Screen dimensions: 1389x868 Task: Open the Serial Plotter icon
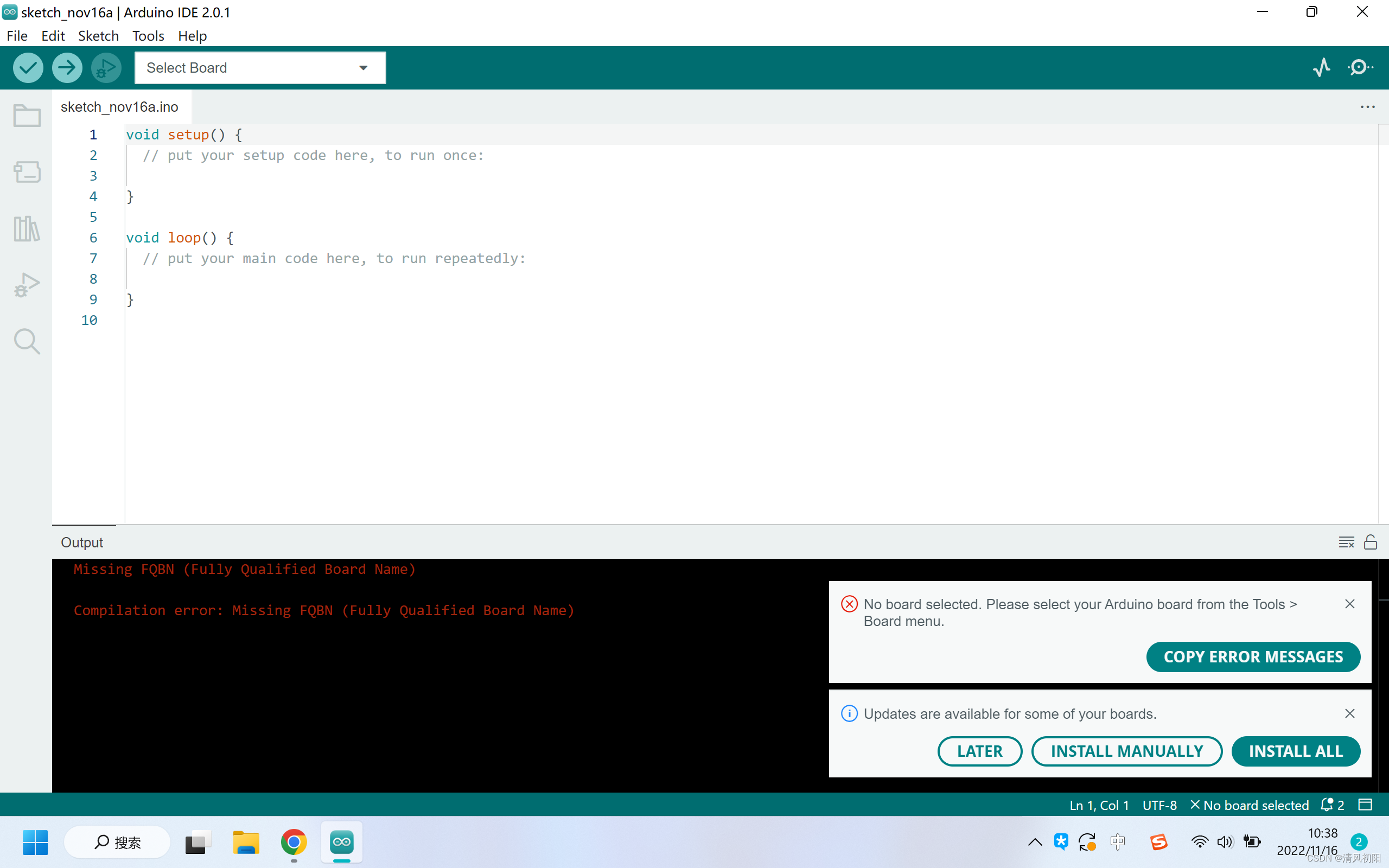pos(1321,68)
